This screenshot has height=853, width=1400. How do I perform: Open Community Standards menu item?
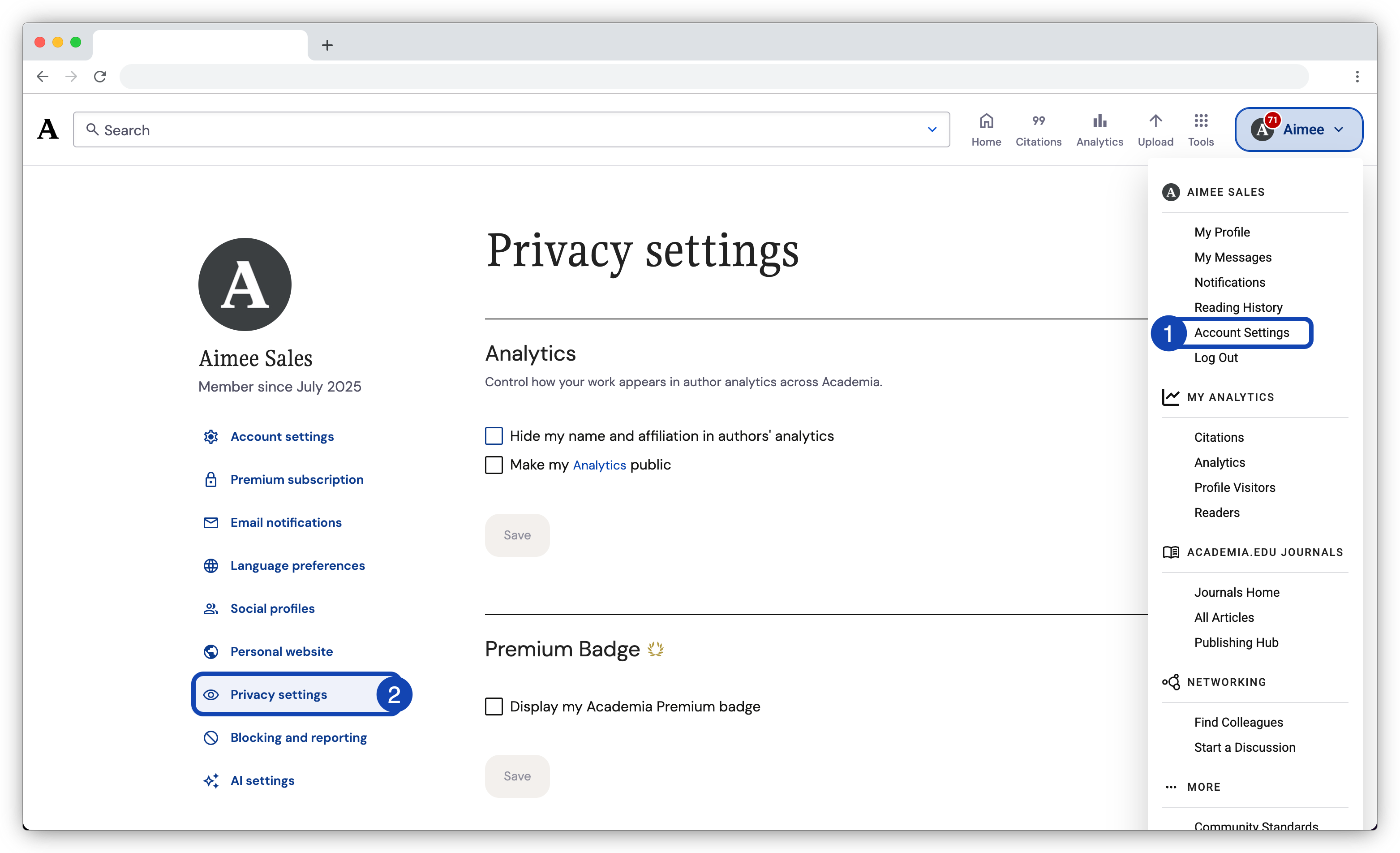[x=1256, y=825]
